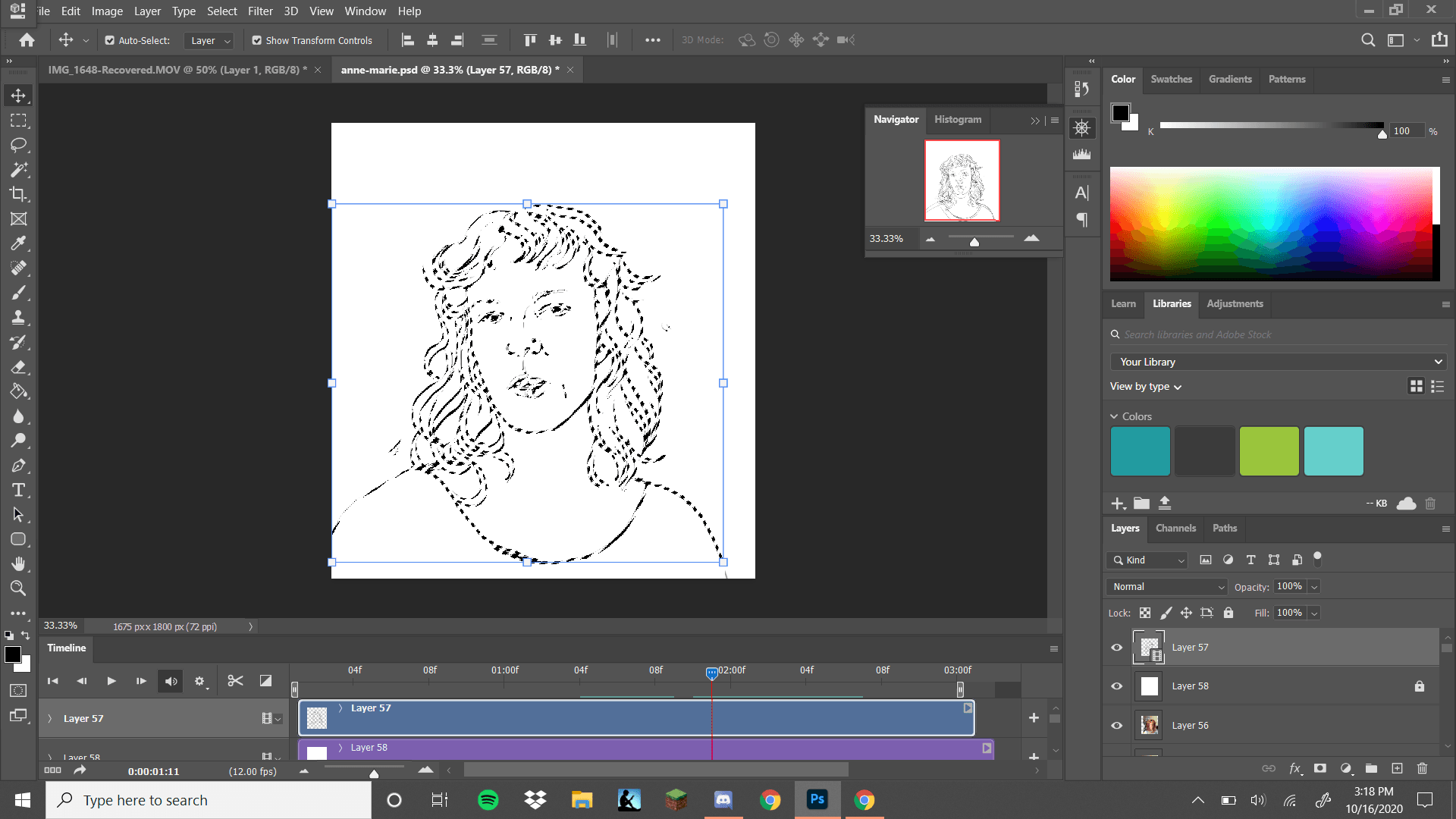Open blend mode Normal dropdown

(x=1166, y=587)
